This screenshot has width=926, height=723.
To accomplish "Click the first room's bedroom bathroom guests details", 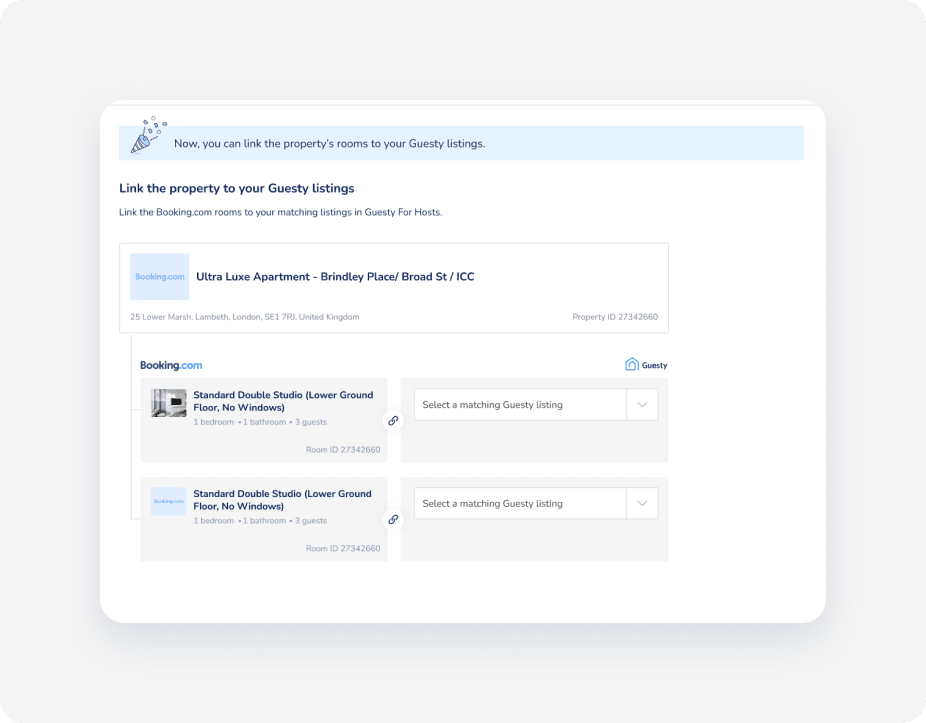I will 260,422.
